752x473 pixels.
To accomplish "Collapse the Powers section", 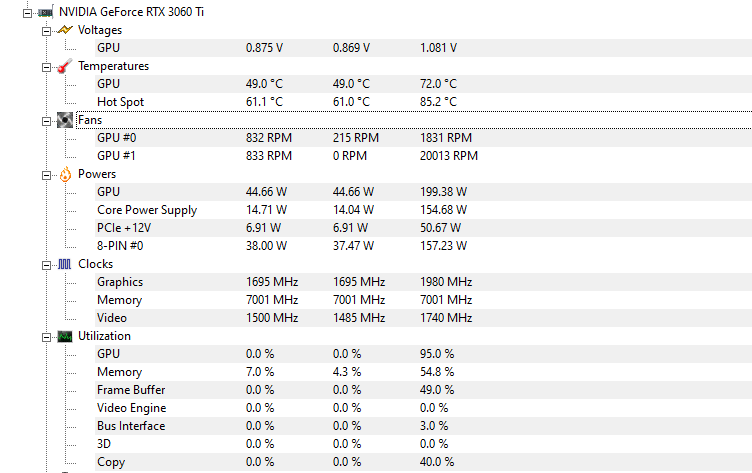I will tap(47, 176).
